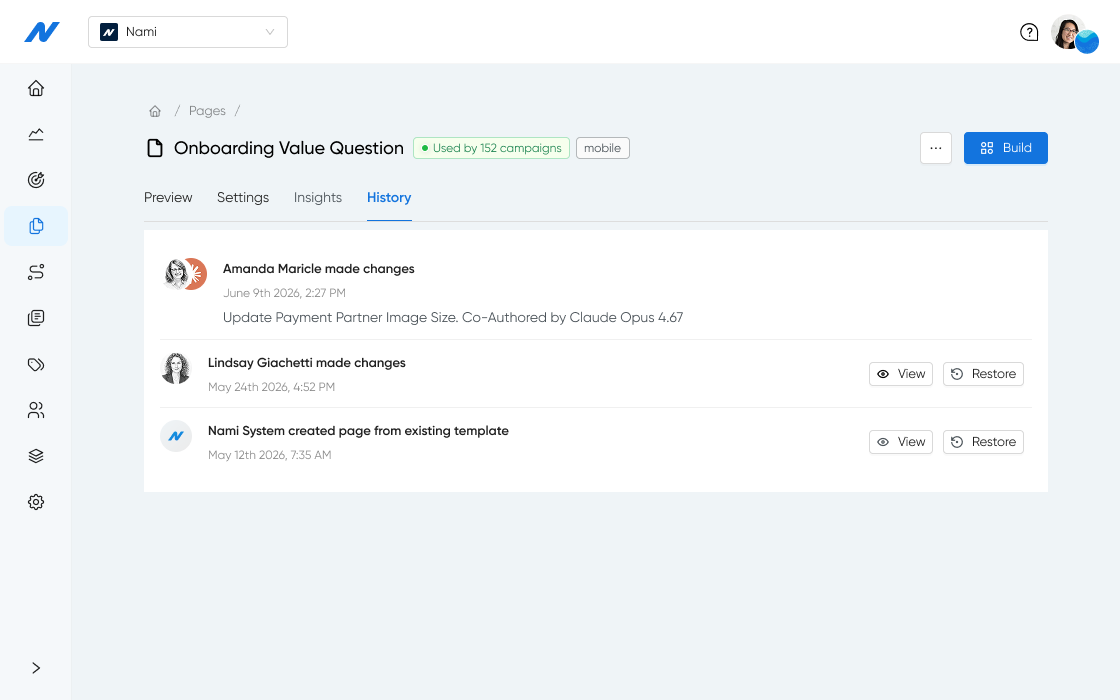Open the campaigns target sidebar icon

pos(36,180)
